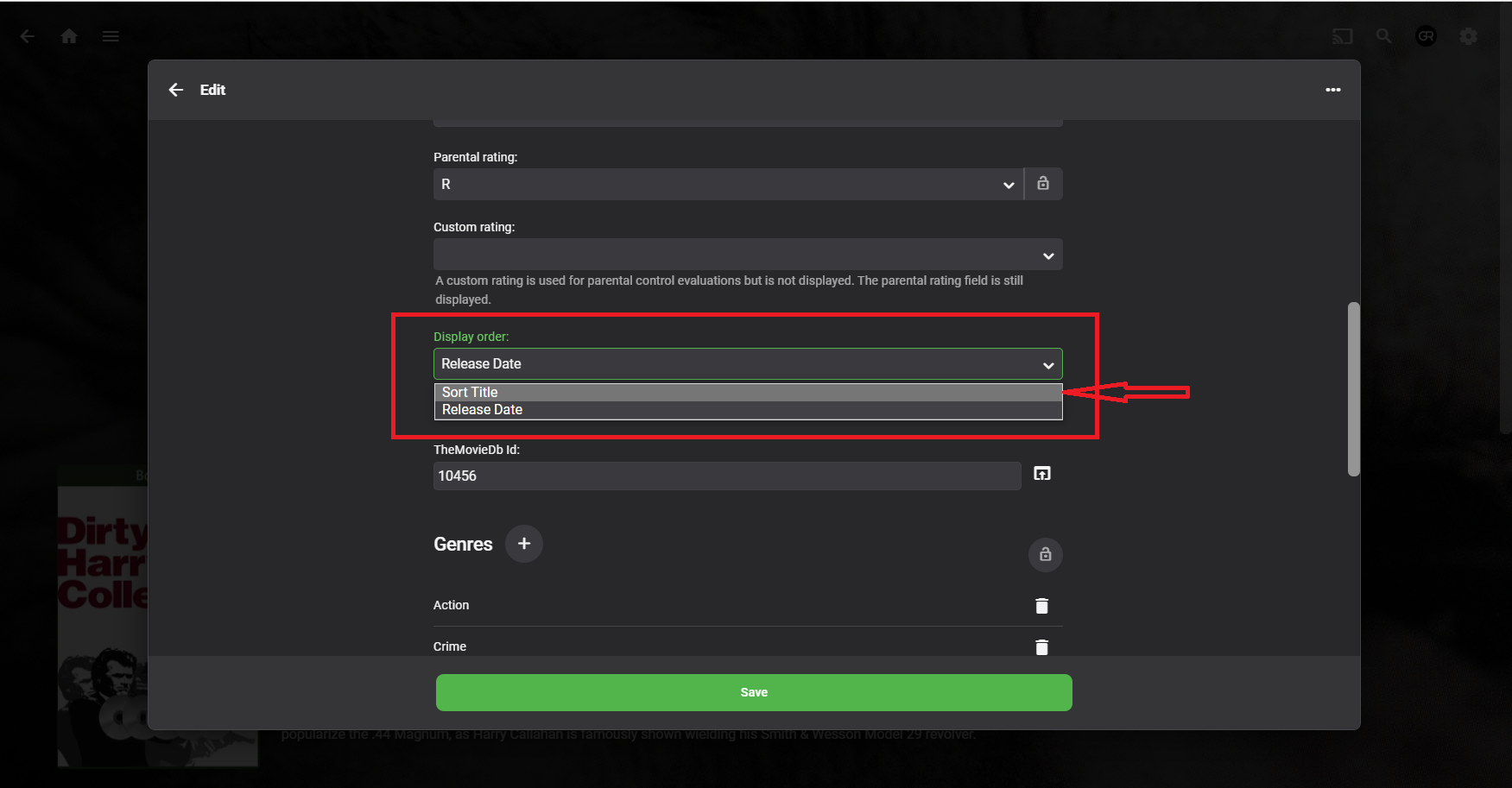The height and width of the screenshot is (788, 1512).
Task: Select Sort Title option in list
Action: [748, 393]
